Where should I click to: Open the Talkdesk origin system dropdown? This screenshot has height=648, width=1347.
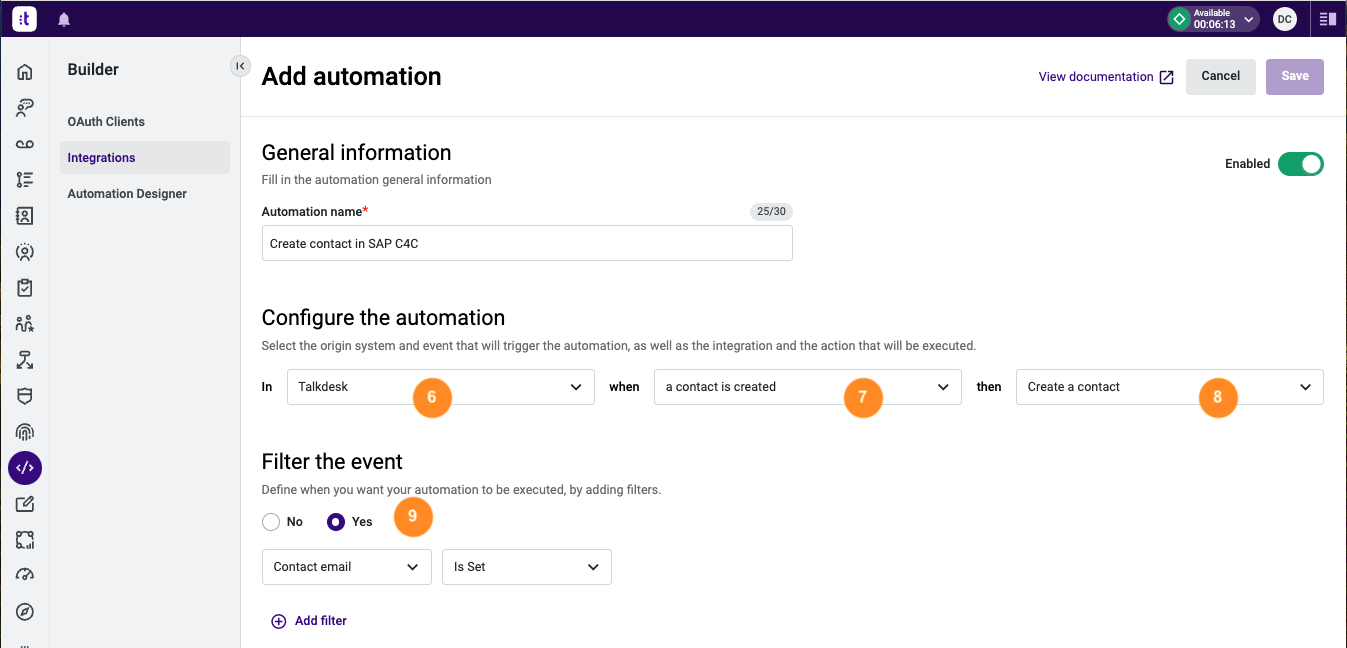coord(441,387)
